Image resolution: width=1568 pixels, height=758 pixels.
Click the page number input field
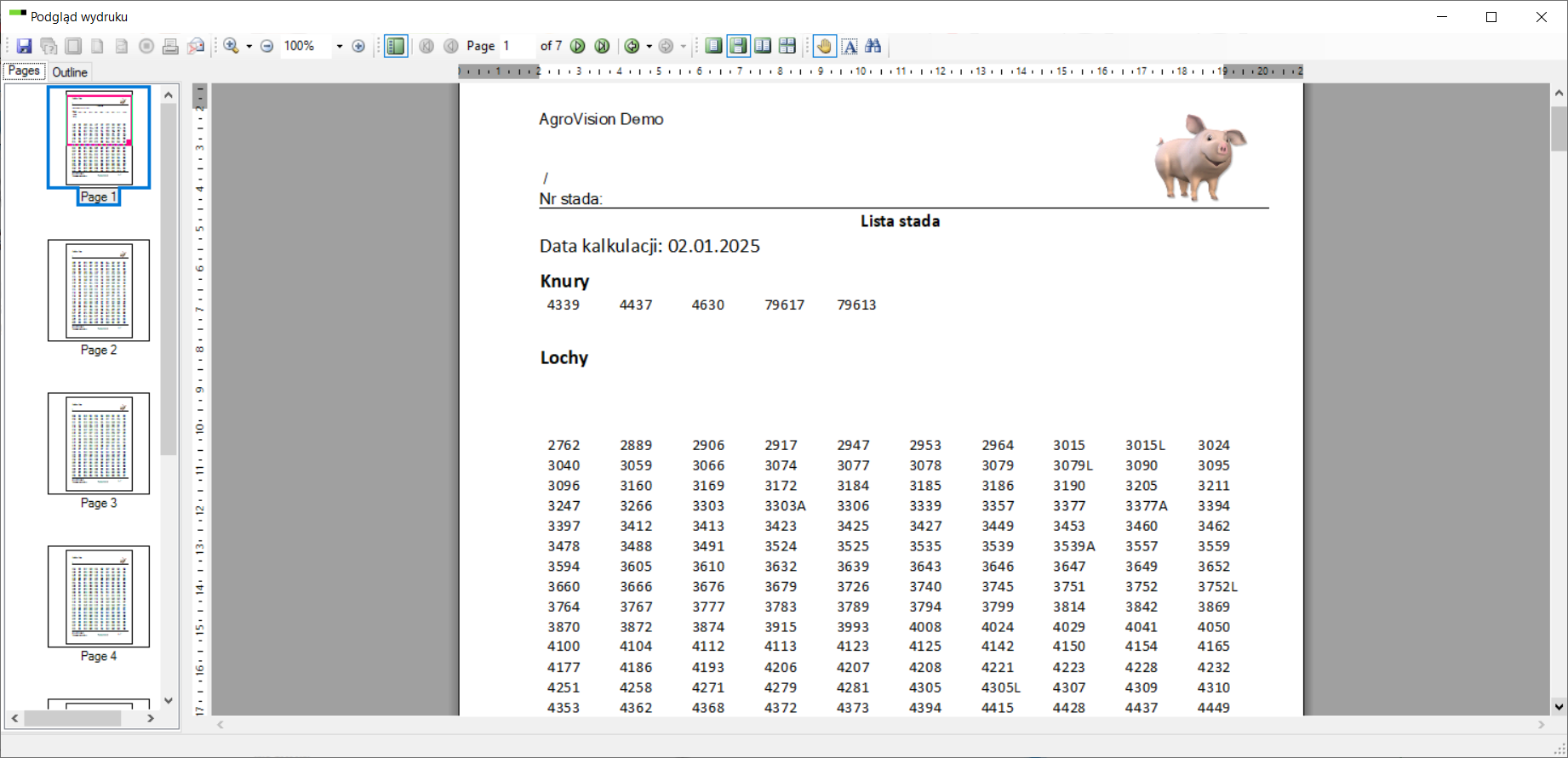click(x=518, y=46)
